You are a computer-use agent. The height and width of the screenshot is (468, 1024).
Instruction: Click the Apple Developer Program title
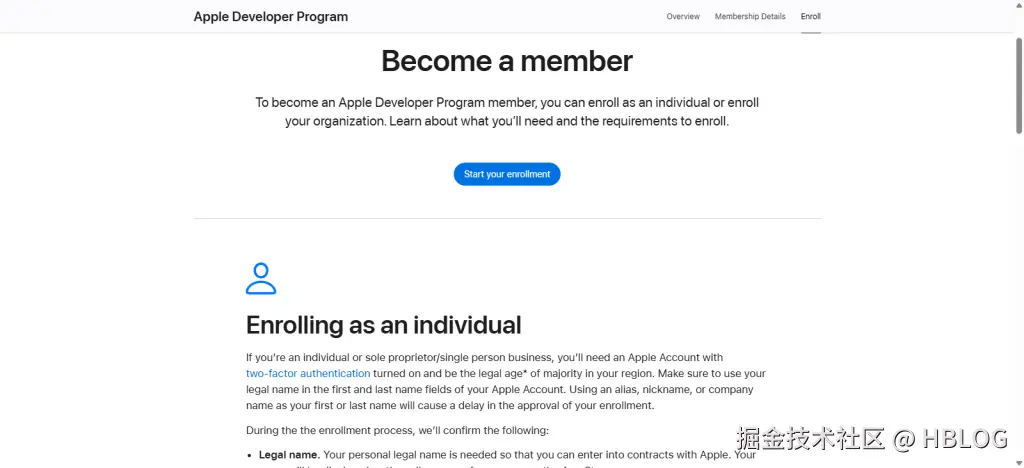click(x=271, y=17)
